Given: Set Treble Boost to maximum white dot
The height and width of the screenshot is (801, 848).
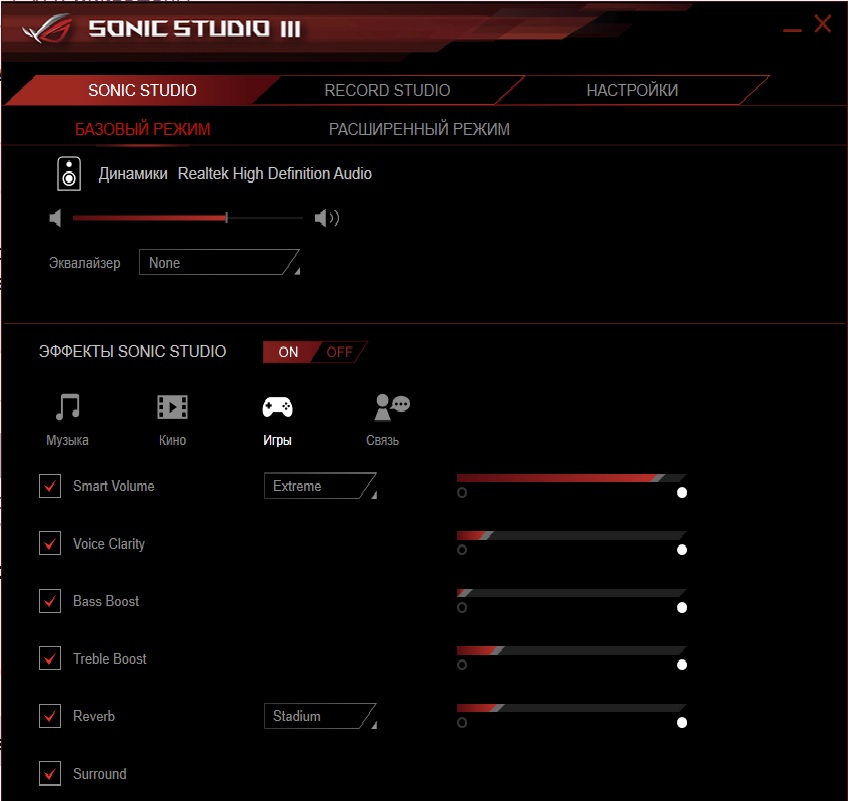Looking at the screenshot, I should click(x=682, y=665).
